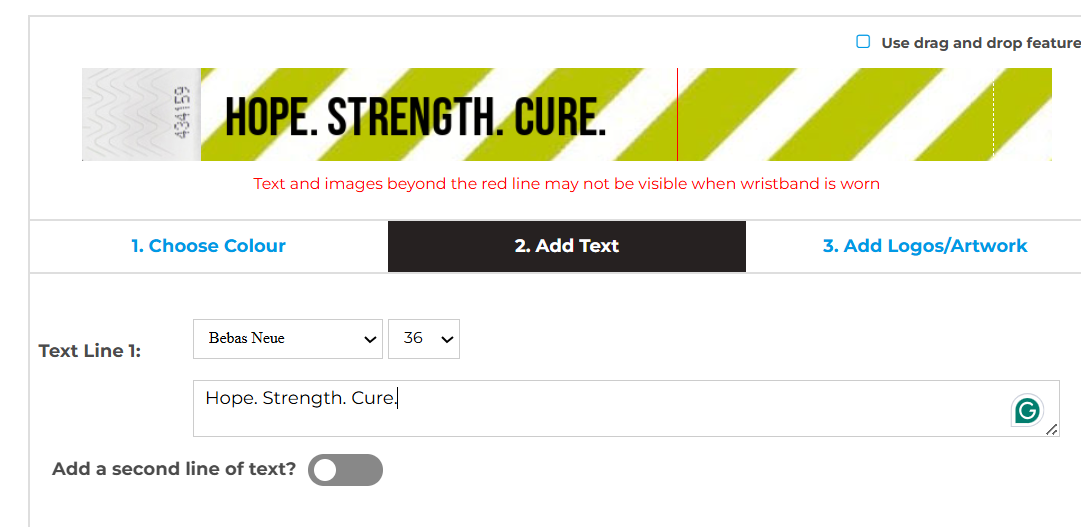Enable the drag and drop feature checkbox
This screenshot has width=1081, height=527.
click(863, 42)
